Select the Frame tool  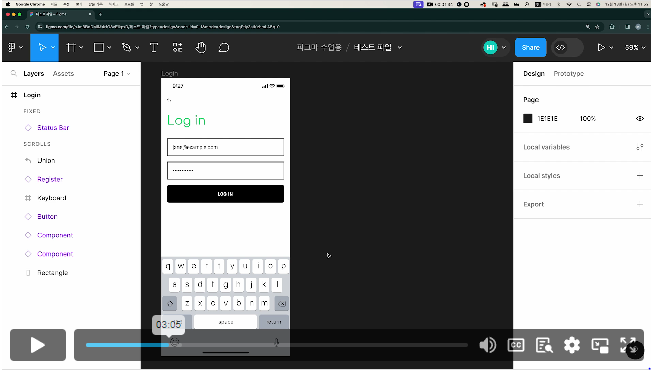point(71,48)
